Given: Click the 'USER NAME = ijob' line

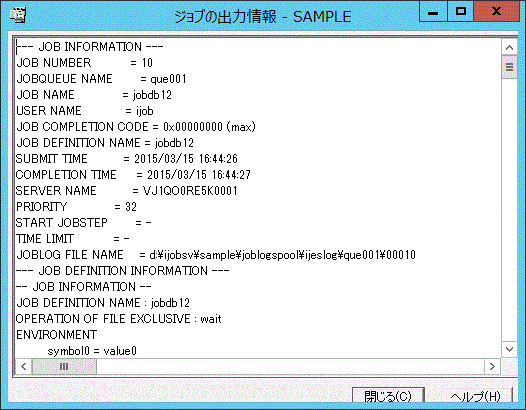Looking at the screenshot, I should tap(85, 111).
